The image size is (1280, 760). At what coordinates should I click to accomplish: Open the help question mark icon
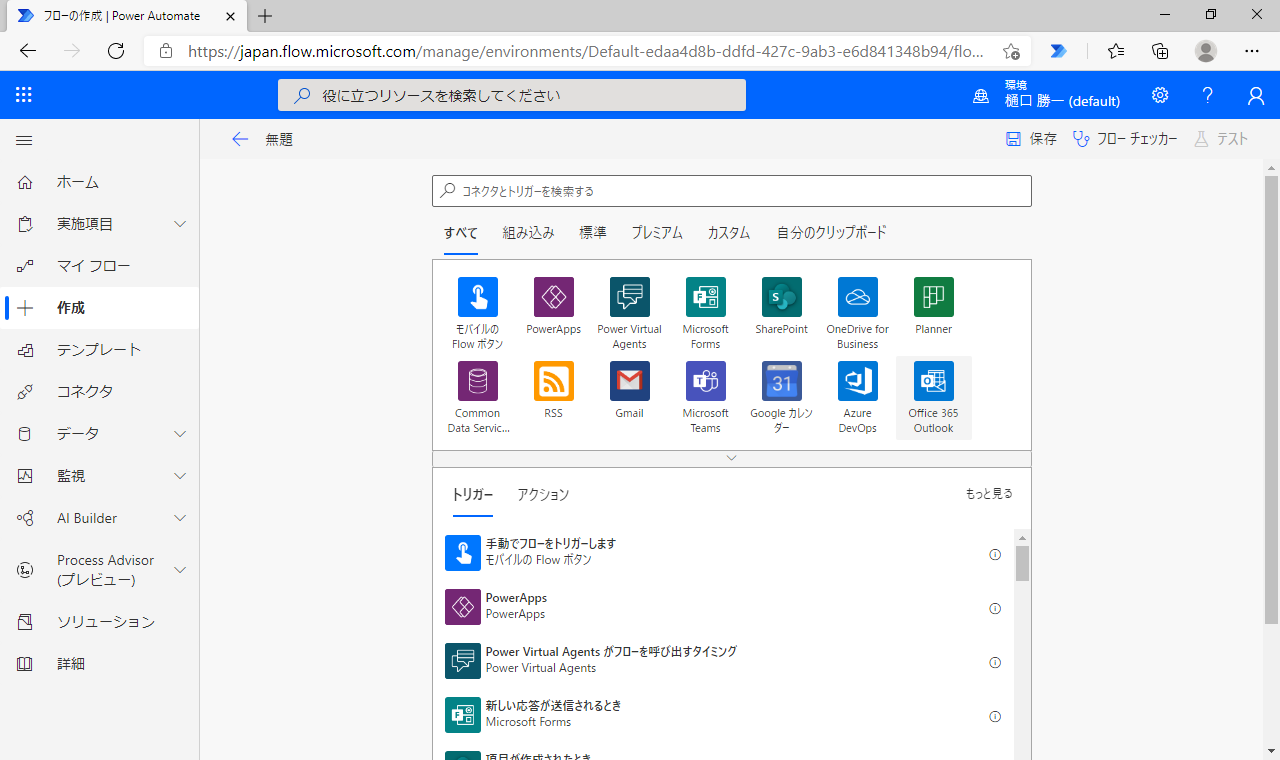click(1208, 95)
